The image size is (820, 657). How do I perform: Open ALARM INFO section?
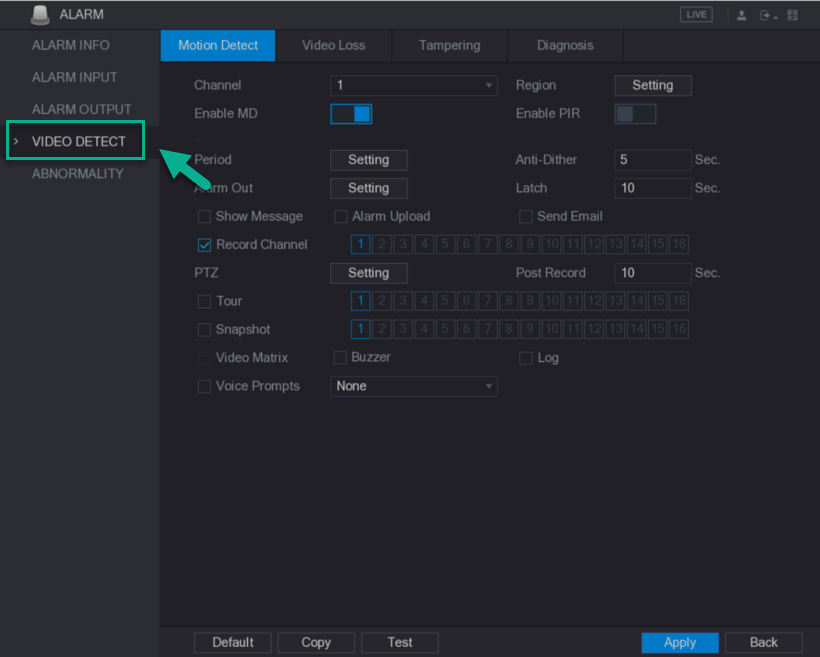tap(71, 46)
